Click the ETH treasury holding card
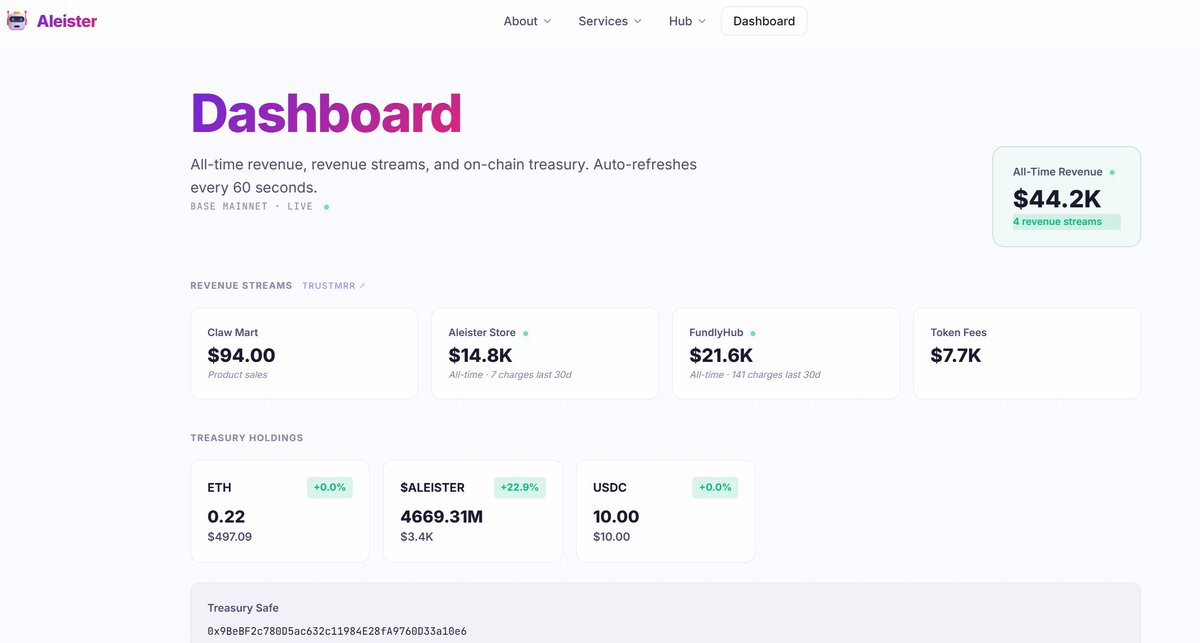This screenshot has width=1200, height=643. pyautogui.click(x=280, y=511)
